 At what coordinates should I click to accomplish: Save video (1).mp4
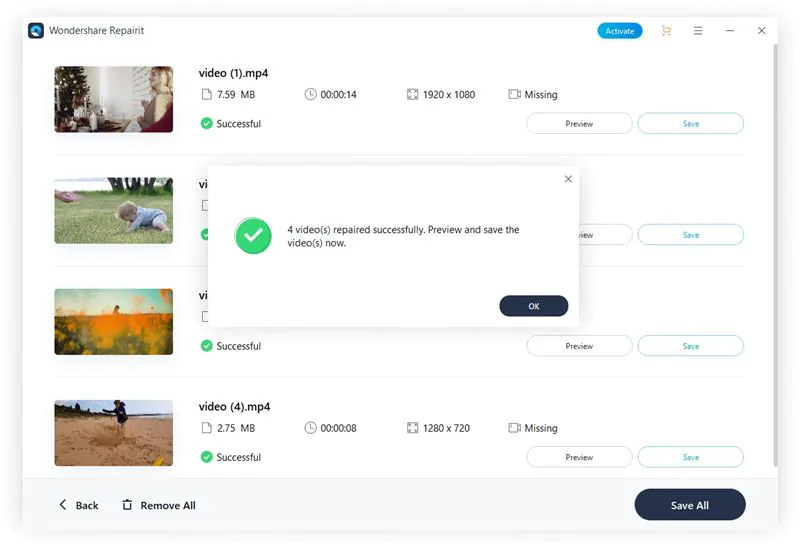[690, 124]
